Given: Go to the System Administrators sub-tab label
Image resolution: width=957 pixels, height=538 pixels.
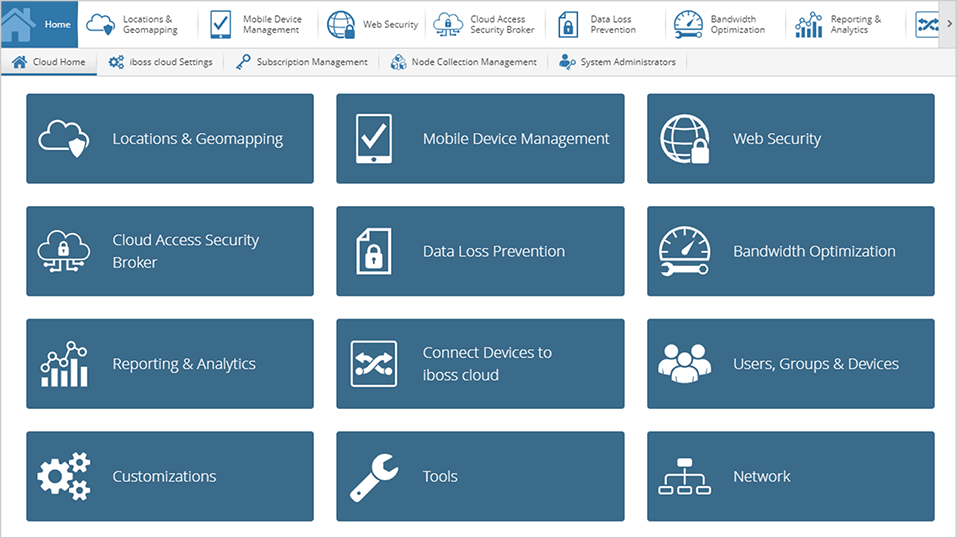Looking at the screenshot, I should tap(628, 62).
